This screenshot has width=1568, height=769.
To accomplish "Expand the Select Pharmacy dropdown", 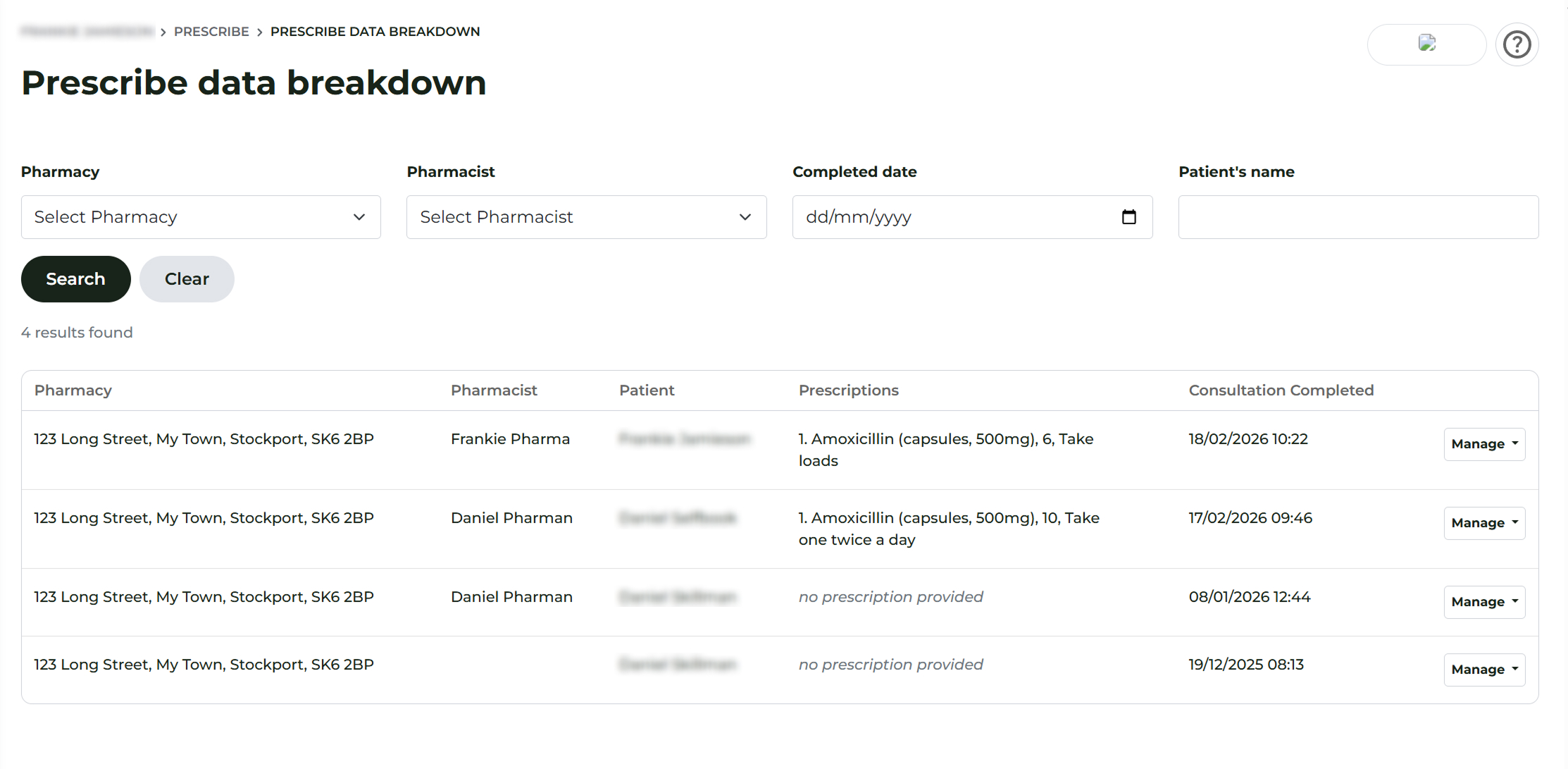I will (x=201, y=217).
